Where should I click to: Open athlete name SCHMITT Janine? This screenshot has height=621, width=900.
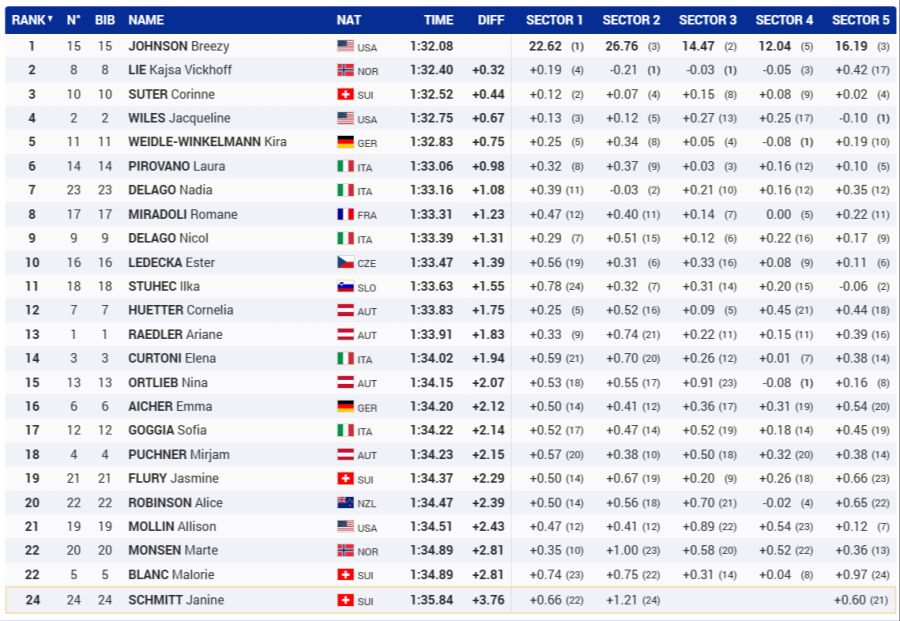[x=176, y=600]
